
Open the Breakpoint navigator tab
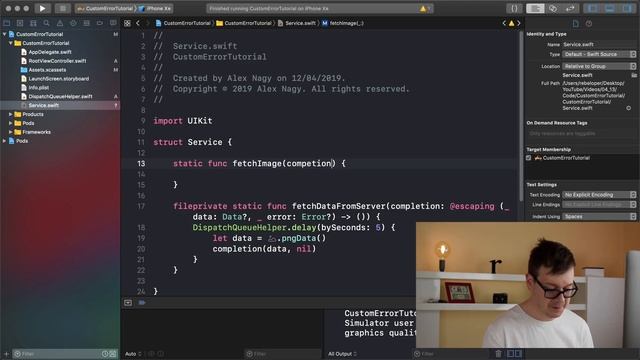(x=100, y=23)
